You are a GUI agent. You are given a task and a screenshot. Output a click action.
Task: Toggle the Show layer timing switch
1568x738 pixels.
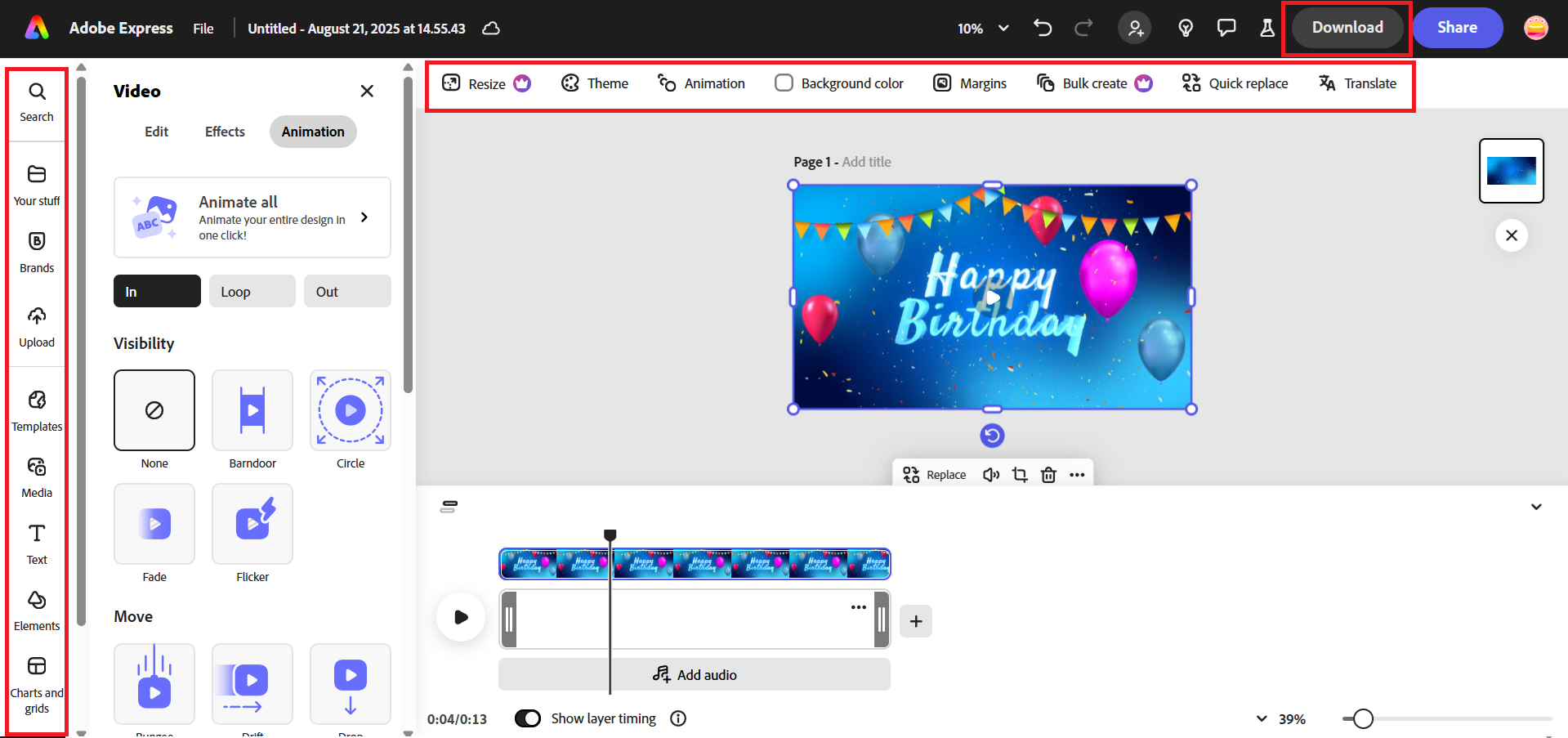528,718
